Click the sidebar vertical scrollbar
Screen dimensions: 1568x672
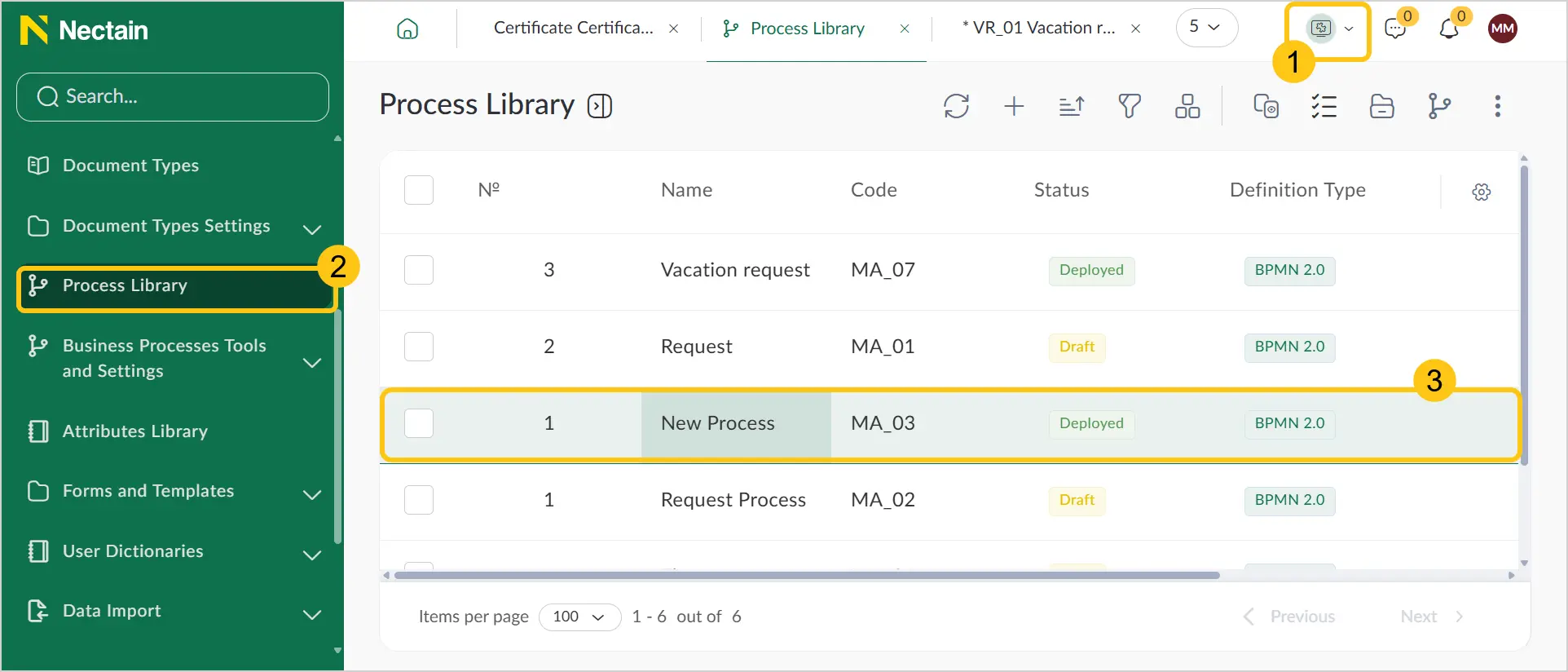click(x=337, y=426)
